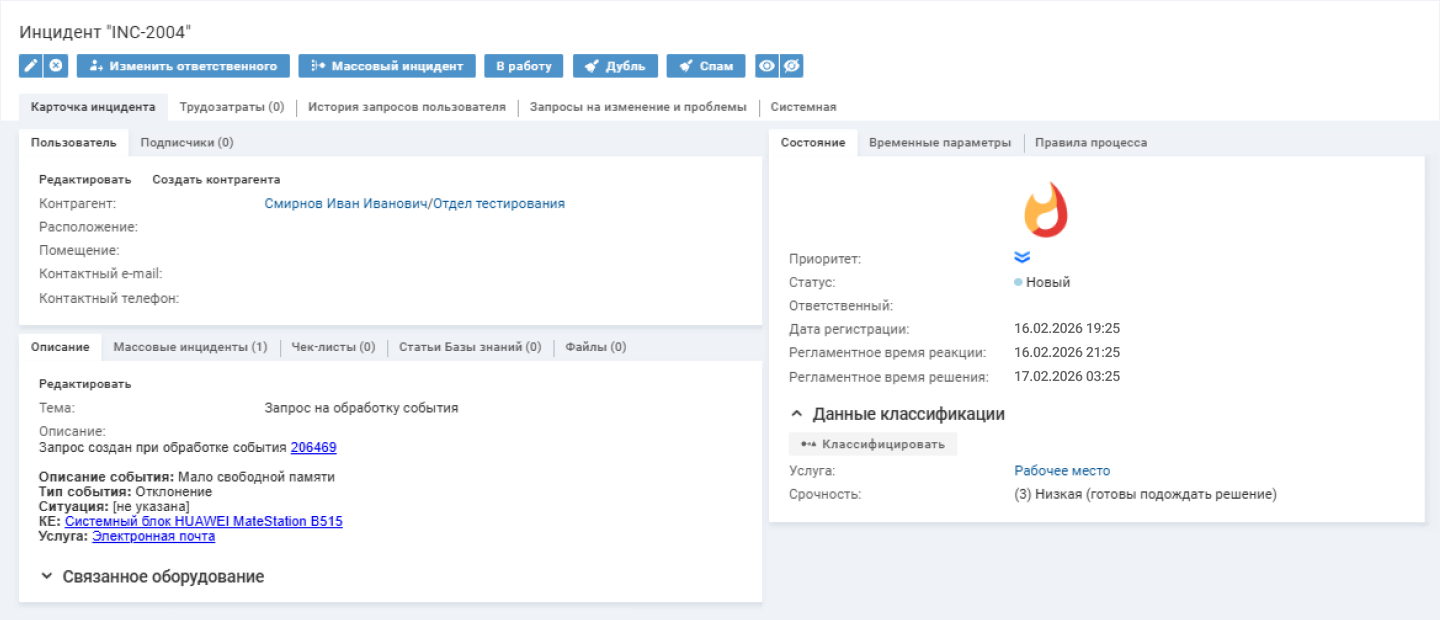This screenshot has width=1440, height=620.
Task: Click the 'Ответственный:' label
Action: coord(841,306)
